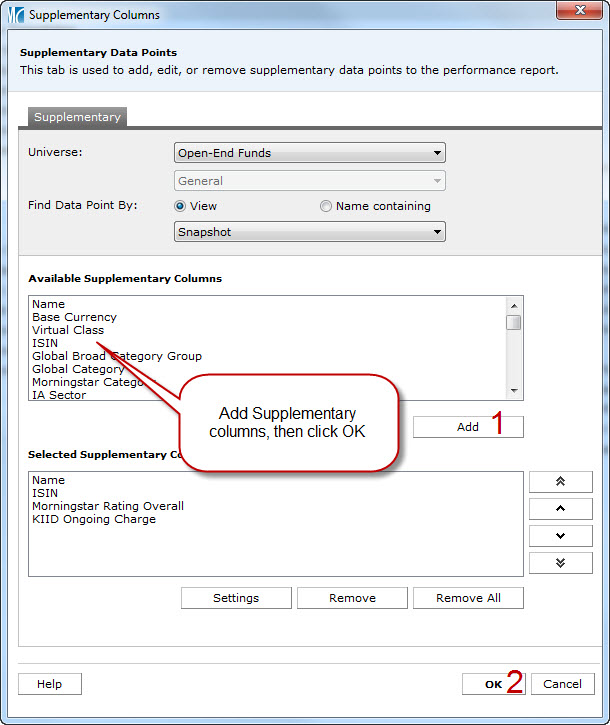Open Settings for selected column
610x725 pixels.
point(236,598)
